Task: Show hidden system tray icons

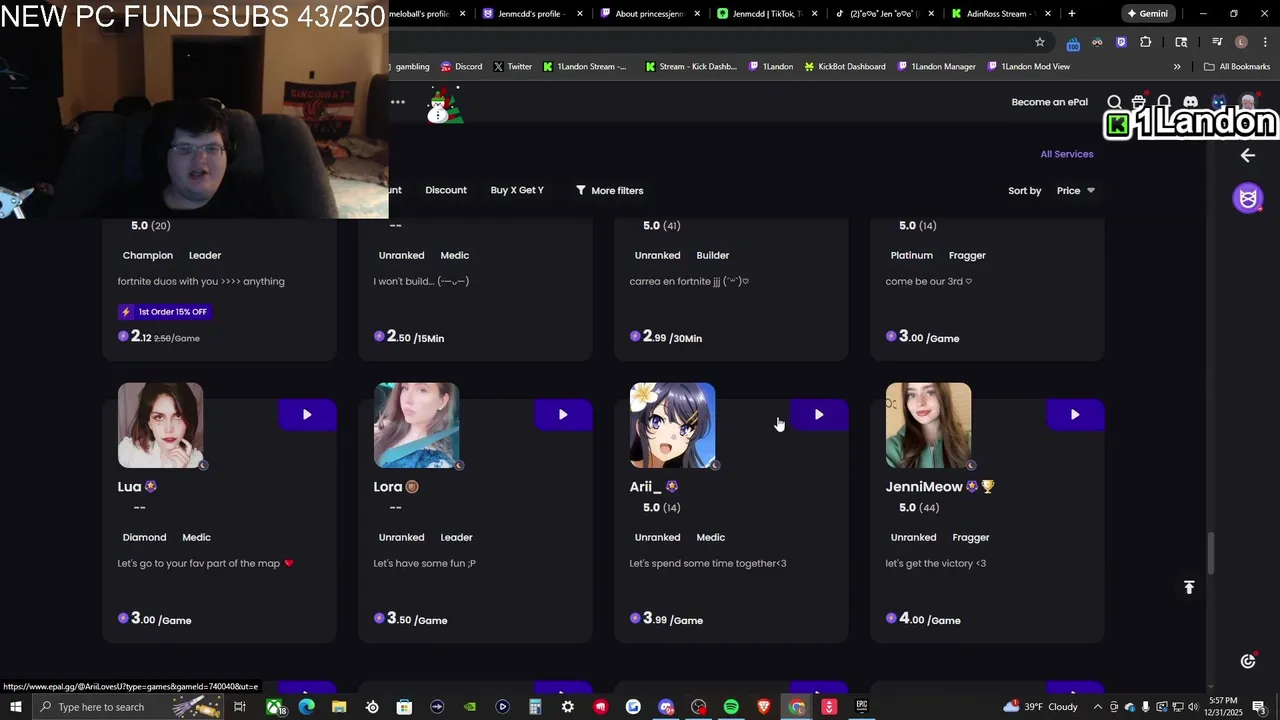Action: tap(1100, 707)
